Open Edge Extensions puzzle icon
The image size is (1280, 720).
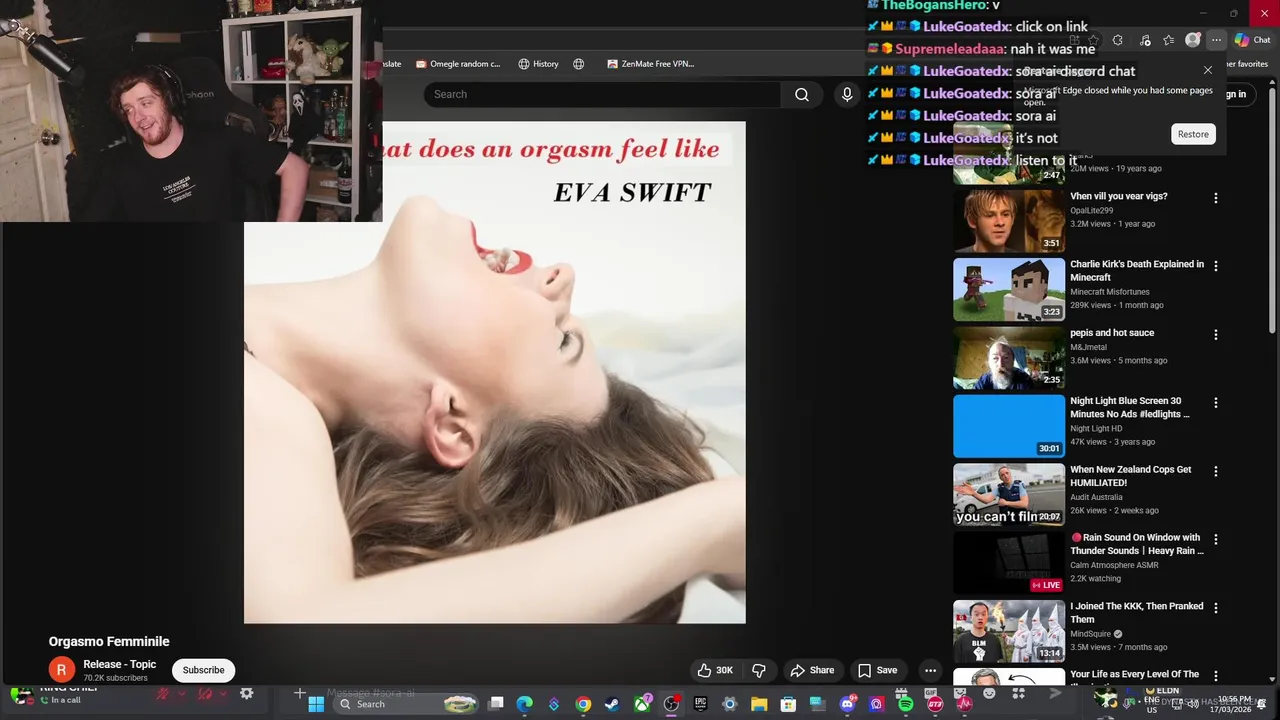click(1118, 40)
